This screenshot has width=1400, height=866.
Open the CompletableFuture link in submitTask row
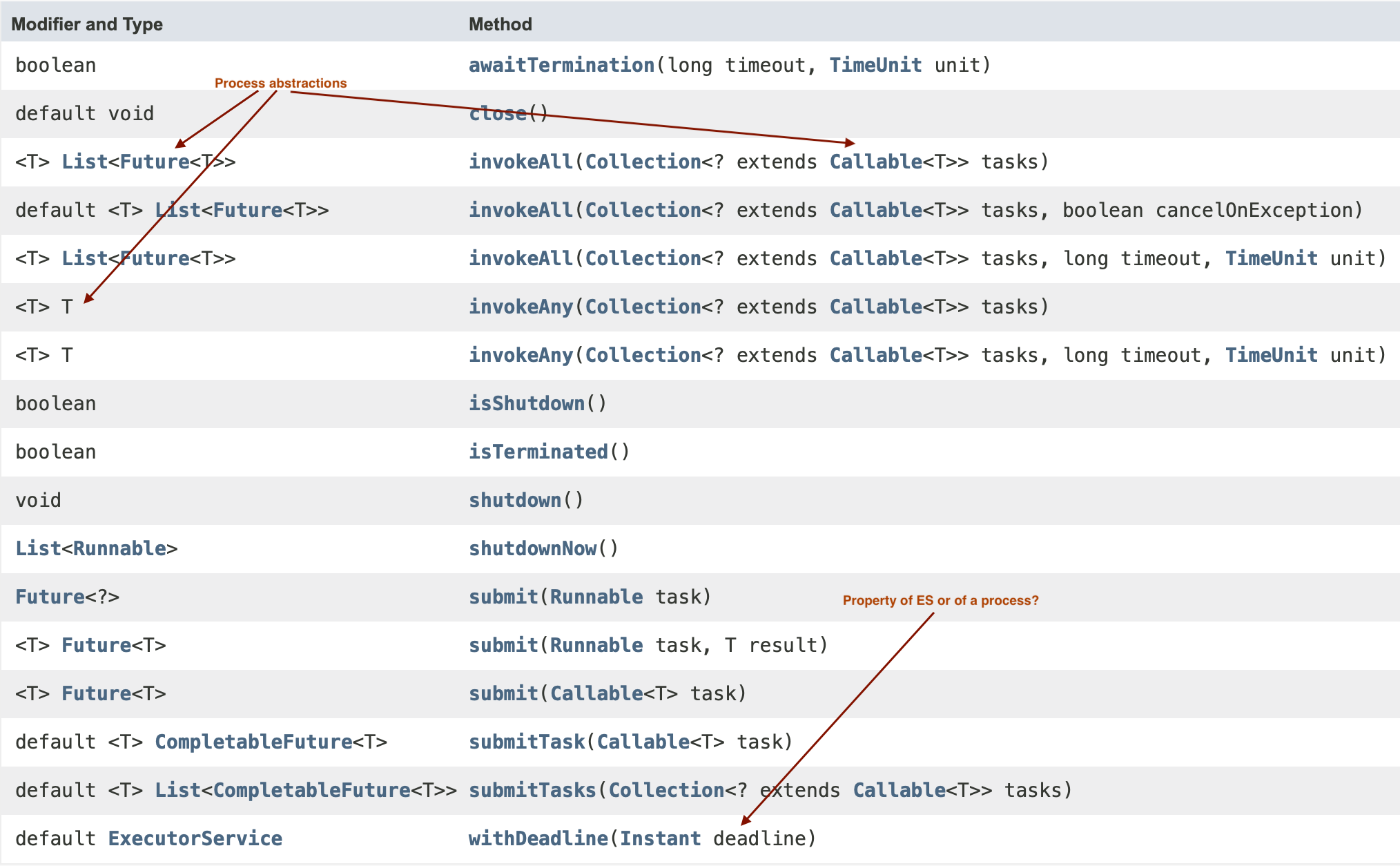(253, 742)
